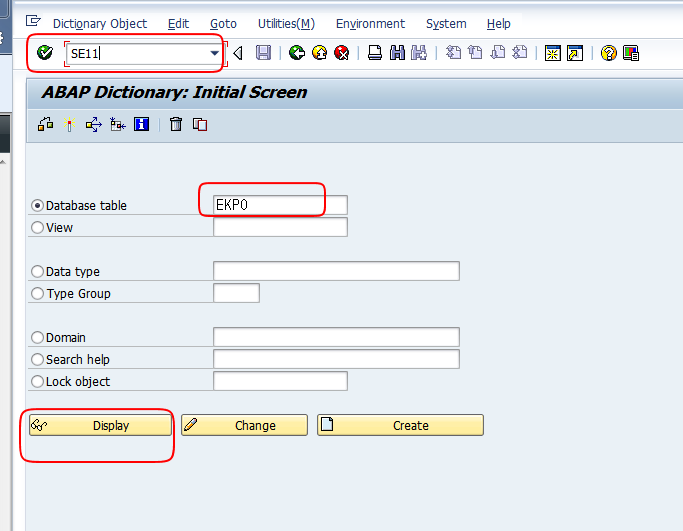
Task: Open the Goto menu
Action: (x=223, y=24)
